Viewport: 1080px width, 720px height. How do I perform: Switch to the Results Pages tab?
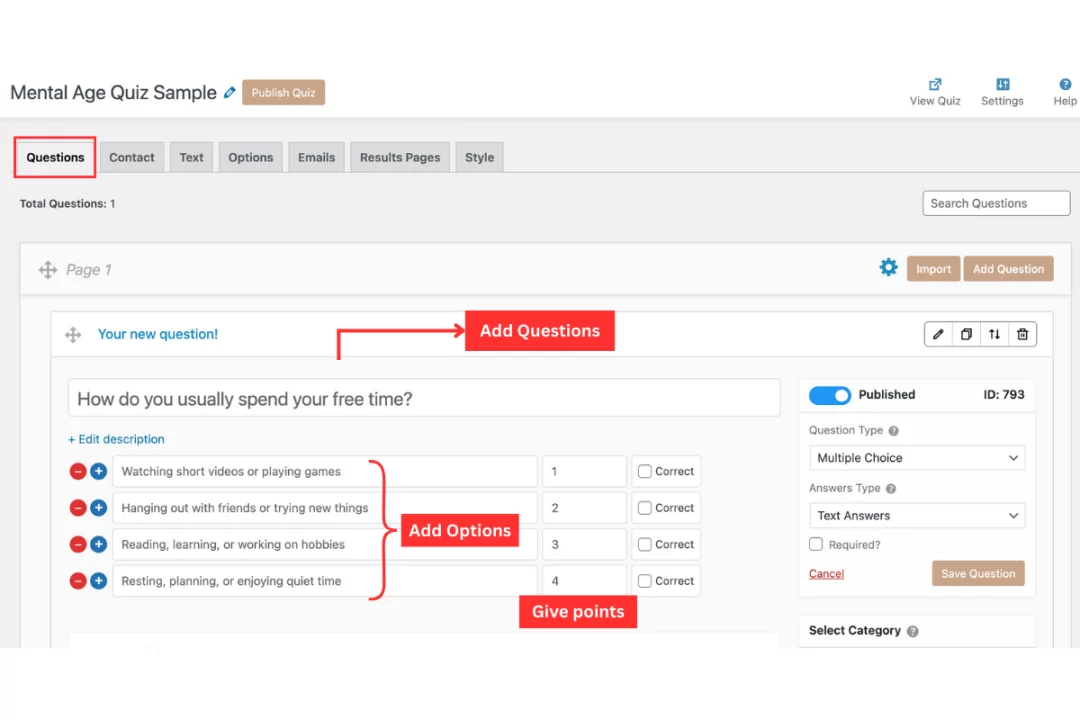click(x=400, y=158)
